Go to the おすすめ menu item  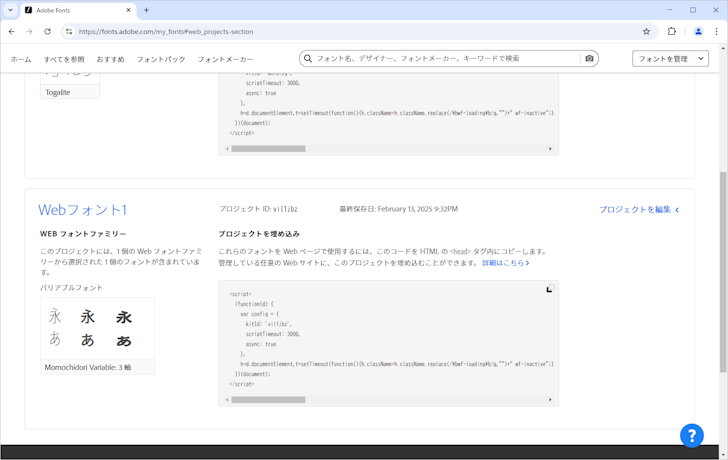pos(110,60)
